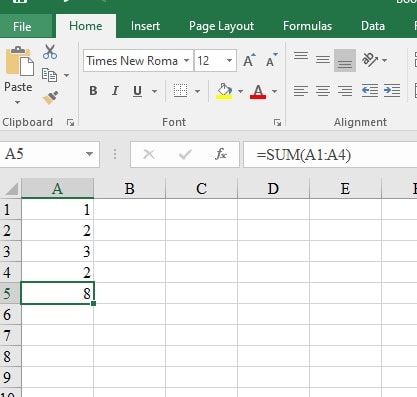This screenshot has width=417, height=397.
Task: Middle align cell contents
Action: click(x=323, y=60)
